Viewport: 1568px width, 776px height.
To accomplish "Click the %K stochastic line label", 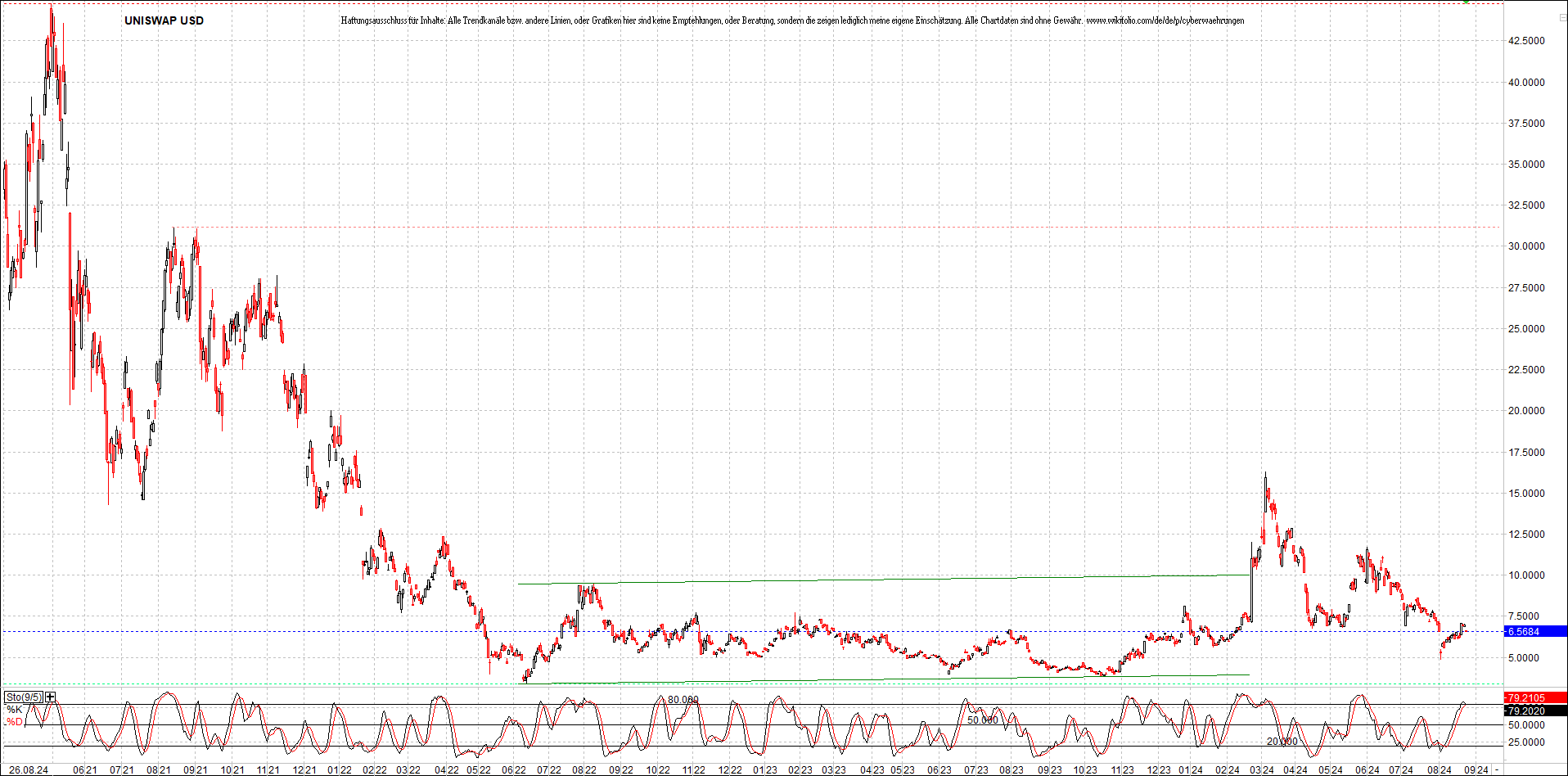I will [x=15, y=710].
